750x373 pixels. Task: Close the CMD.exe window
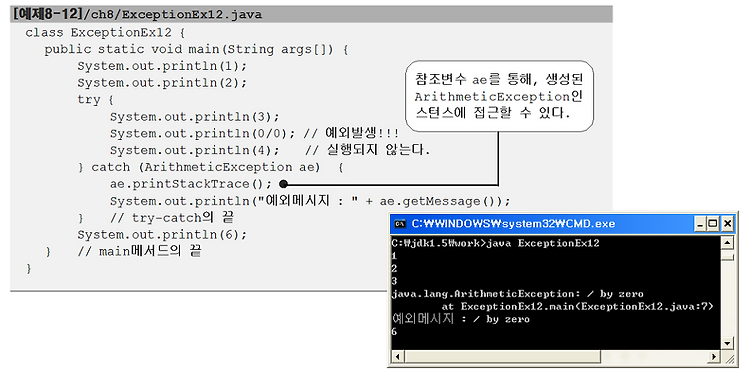728,223
